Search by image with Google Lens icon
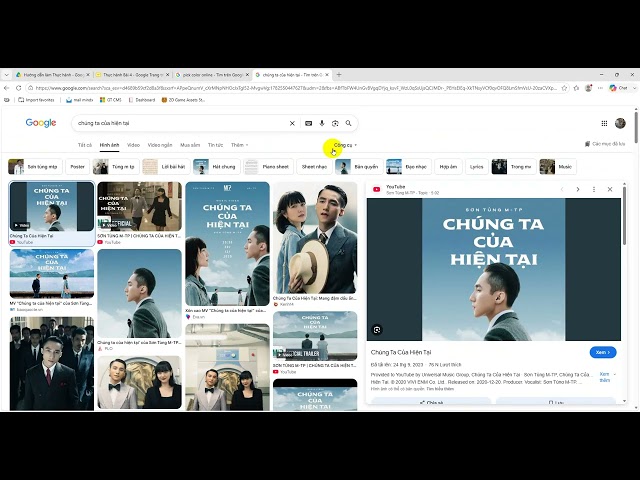 click(335, 123)
